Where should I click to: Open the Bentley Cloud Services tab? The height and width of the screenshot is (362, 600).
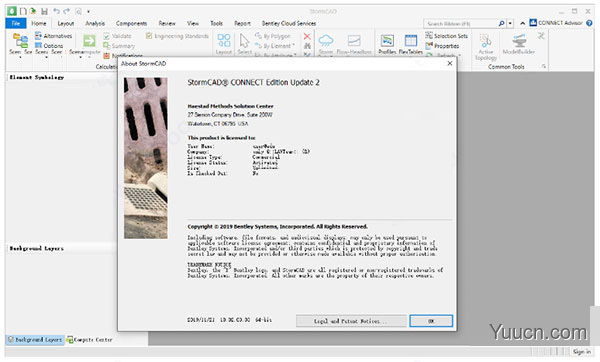point(289,23)
